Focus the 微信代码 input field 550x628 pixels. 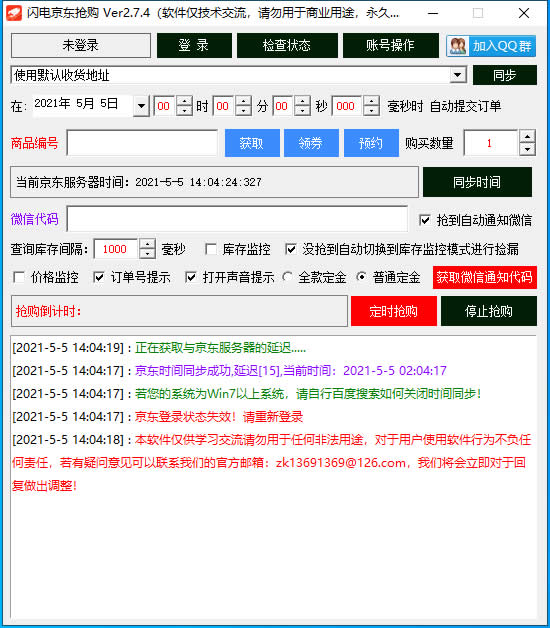(237, 219)
